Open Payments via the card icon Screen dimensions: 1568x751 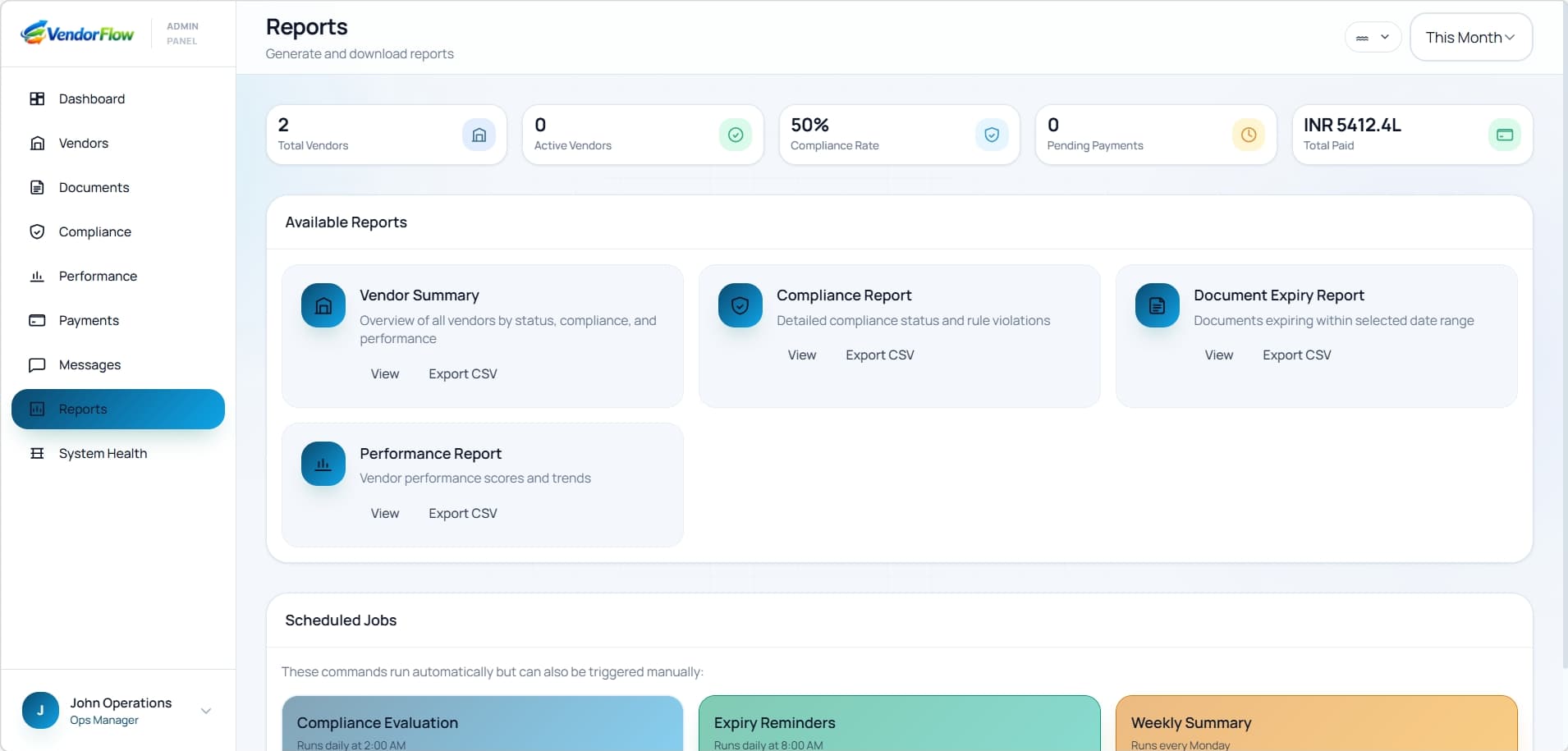coord(38,320)
